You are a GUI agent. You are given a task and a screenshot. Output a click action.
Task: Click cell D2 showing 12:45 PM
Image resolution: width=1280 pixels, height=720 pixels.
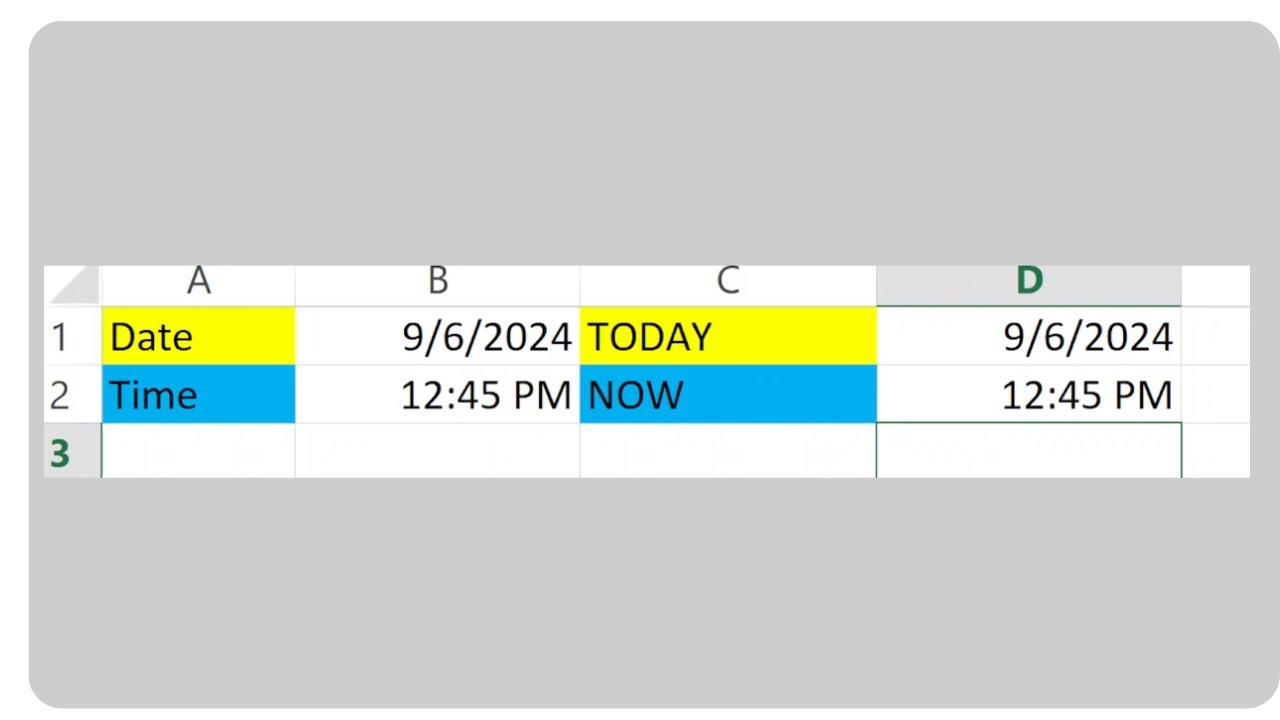point(1028,395)
